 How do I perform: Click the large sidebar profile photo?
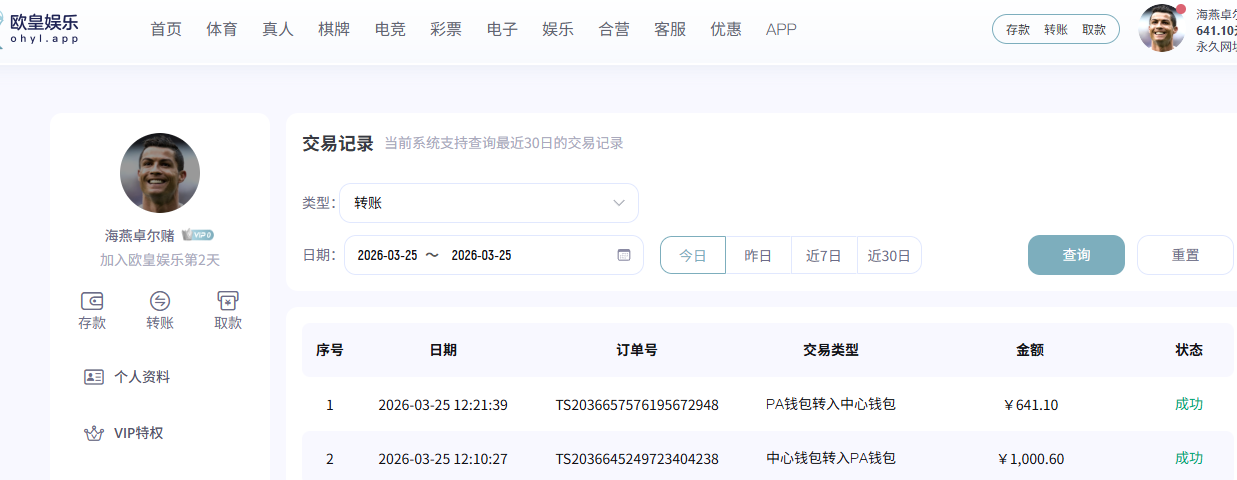(x=160, y=173)
